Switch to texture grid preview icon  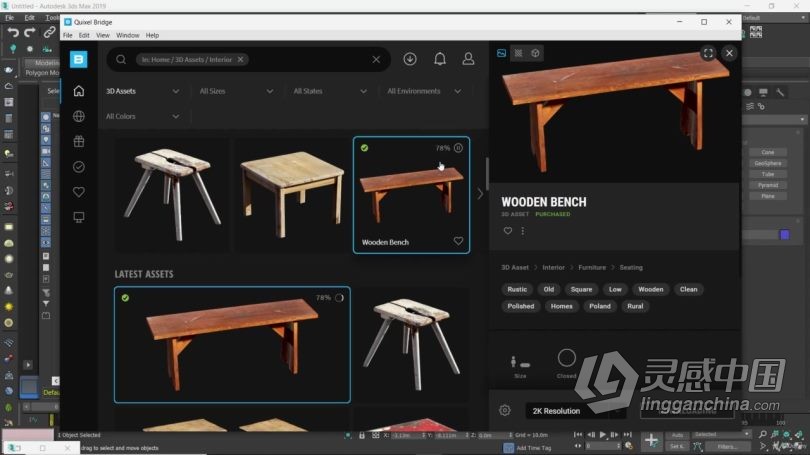pos(518,53)
